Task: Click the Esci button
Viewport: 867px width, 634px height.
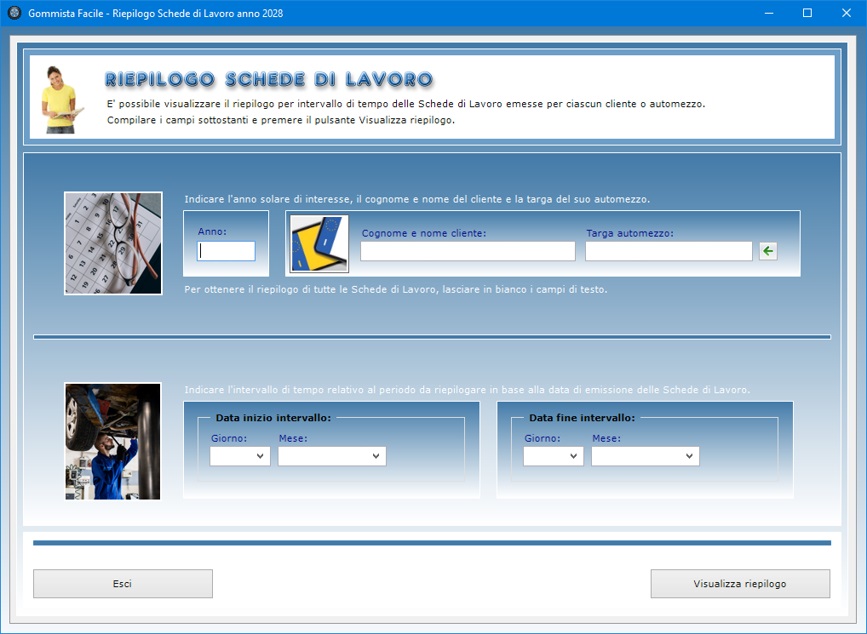Action: [x=123, y=584]
